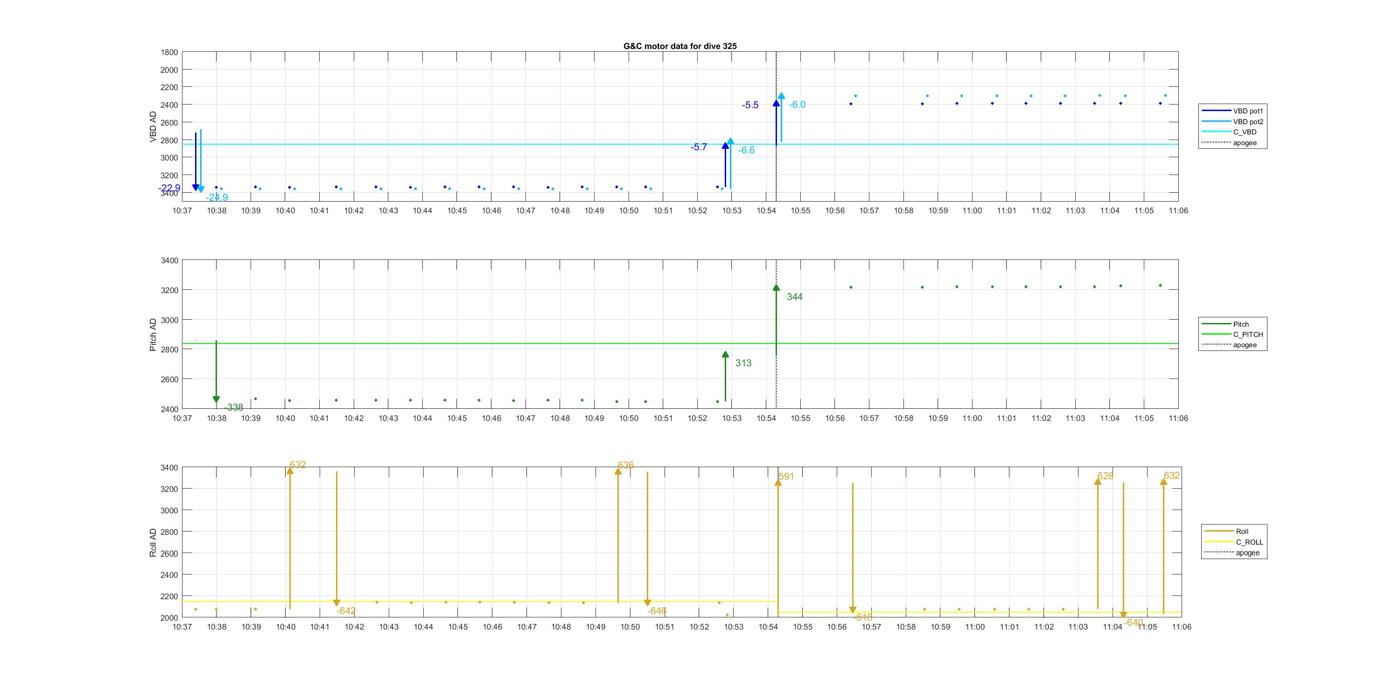Viewport: 1400px width, 693px height.
Task: Click "apogee" in the Roll plot legend
Action: (x=1248, y=552)
